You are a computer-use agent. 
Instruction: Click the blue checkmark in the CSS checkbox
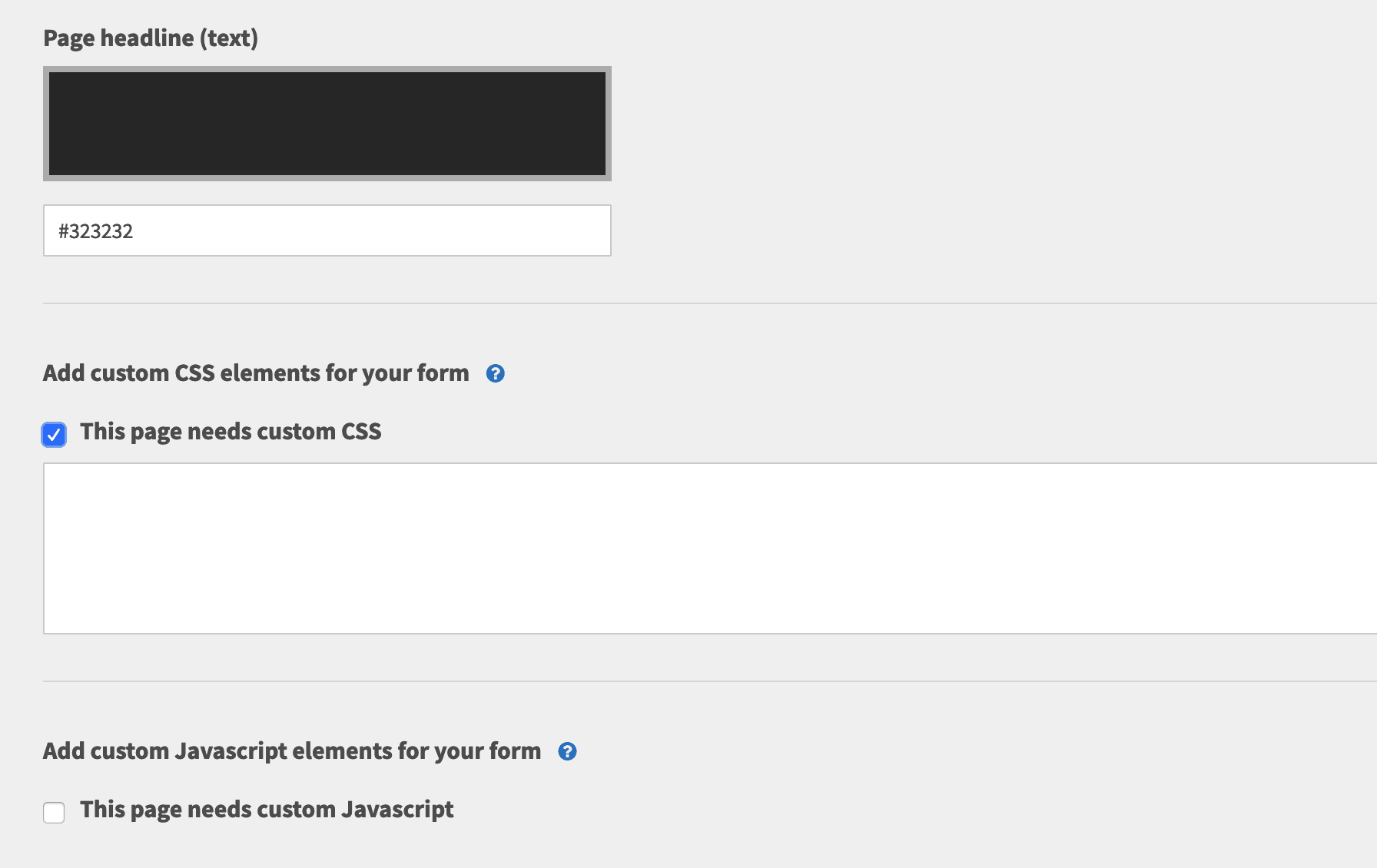point(54,435)
